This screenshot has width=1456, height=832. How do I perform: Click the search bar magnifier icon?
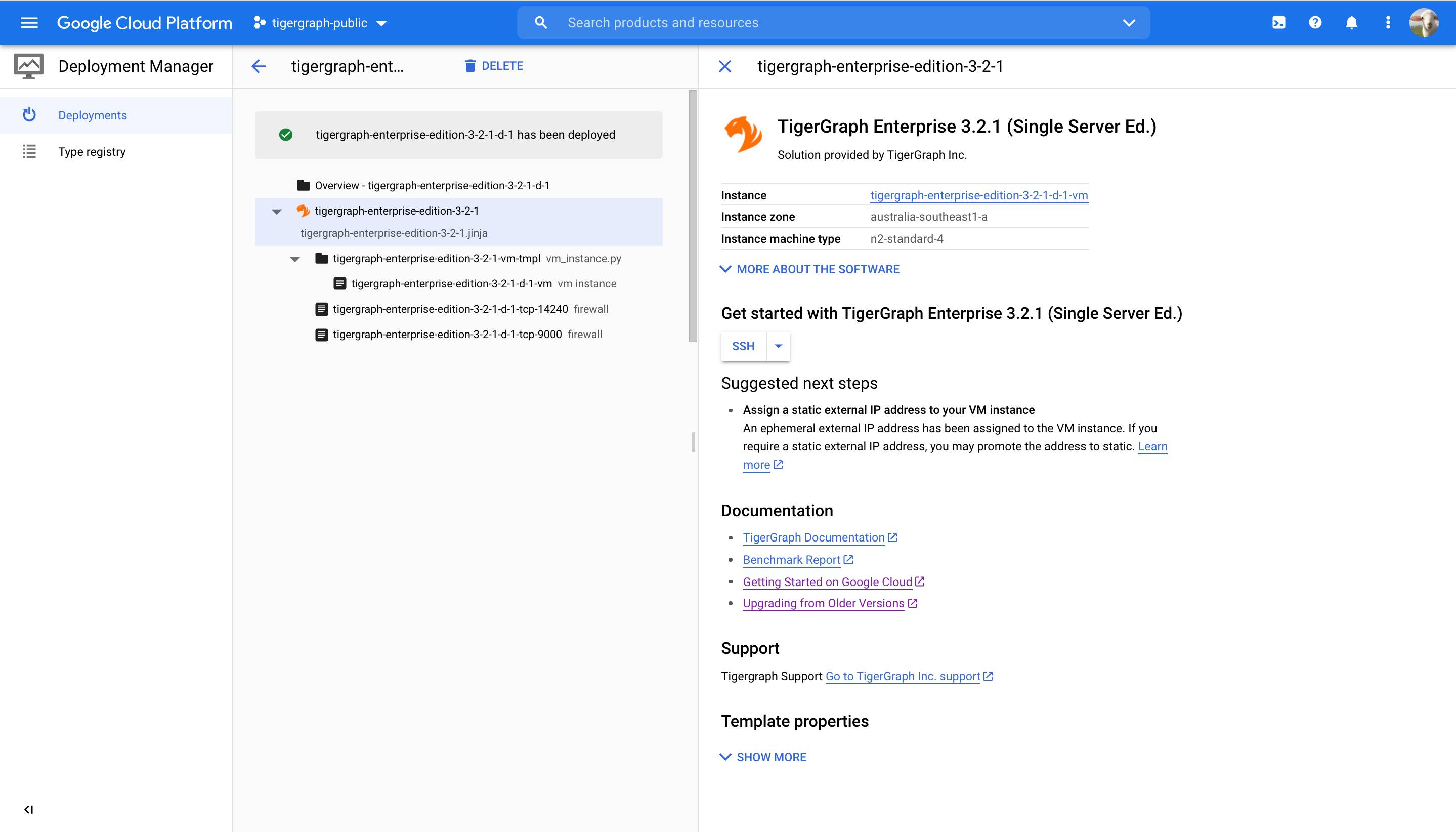click(540, 22)
